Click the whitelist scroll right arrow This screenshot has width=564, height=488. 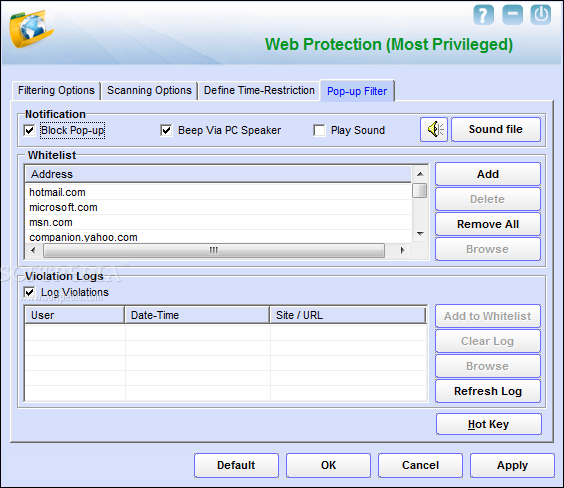402,250
